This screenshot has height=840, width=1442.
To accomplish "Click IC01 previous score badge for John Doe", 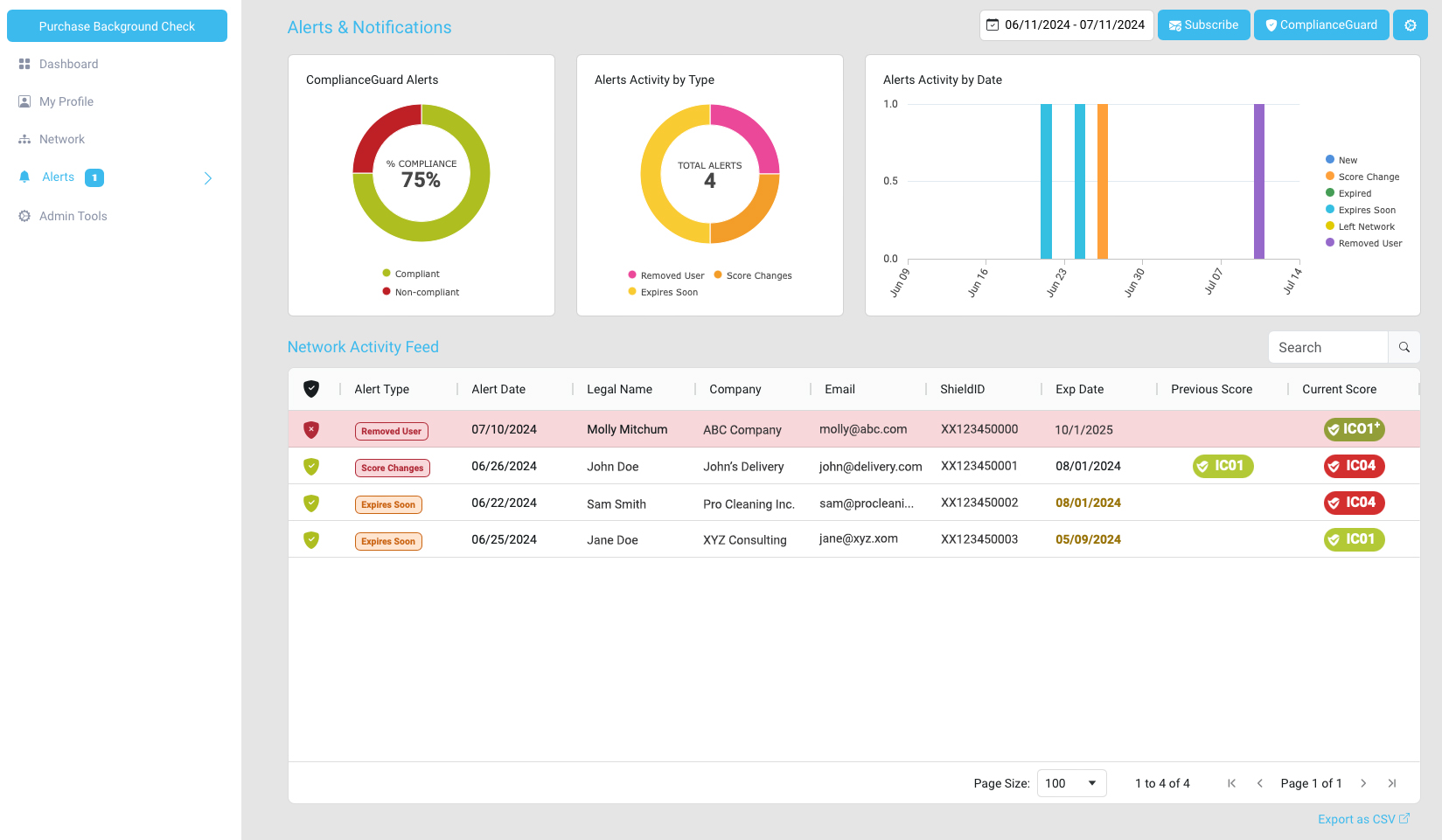I will 1223,466.
